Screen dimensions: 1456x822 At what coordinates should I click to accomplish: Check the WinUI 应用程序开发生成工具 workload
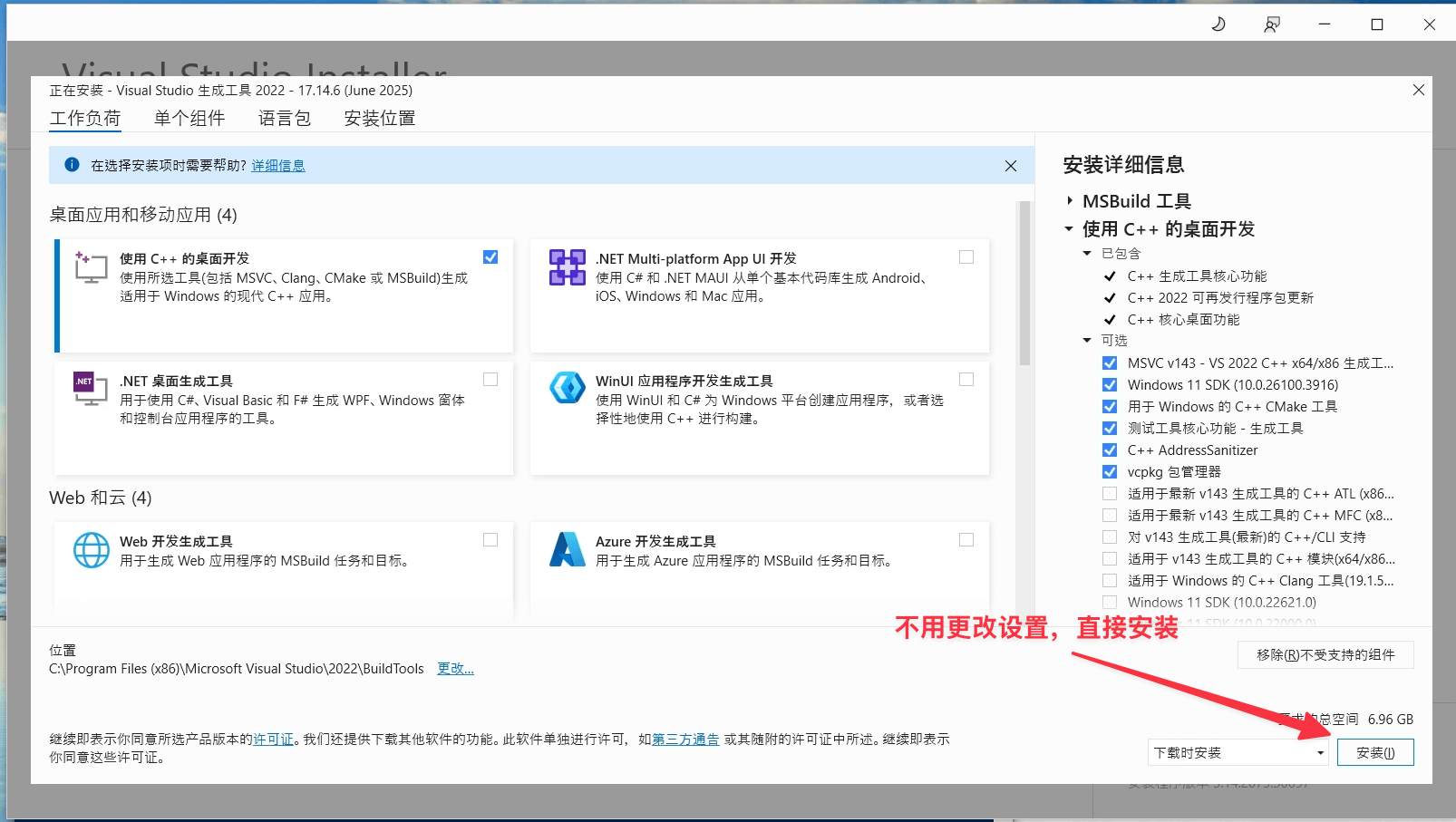966,380
